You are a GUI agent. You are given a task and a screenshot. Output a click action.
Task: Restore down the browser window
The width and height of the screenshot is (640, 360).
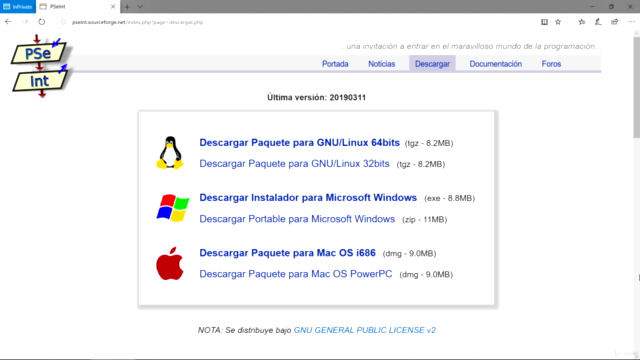click(611, 7)
